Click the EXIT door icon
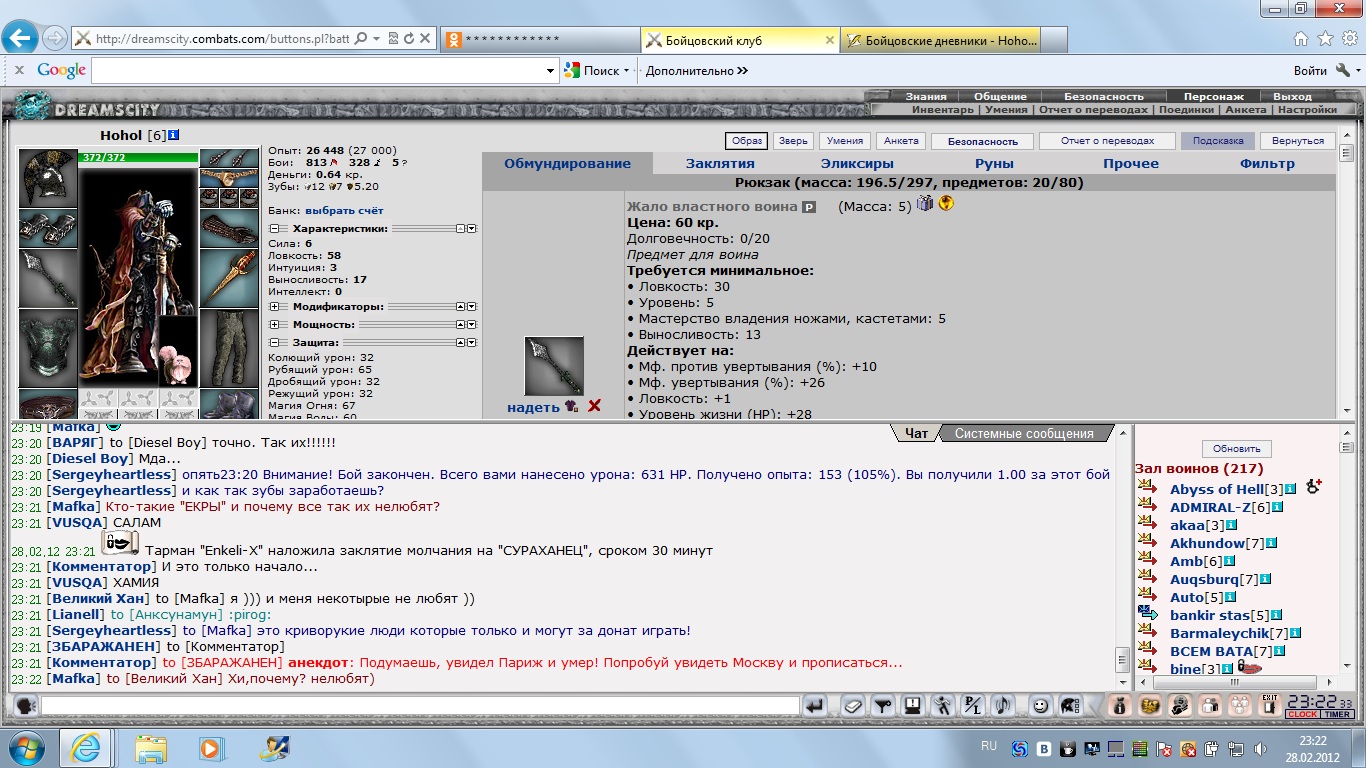1366x768 pixels. click(1269, 706)
